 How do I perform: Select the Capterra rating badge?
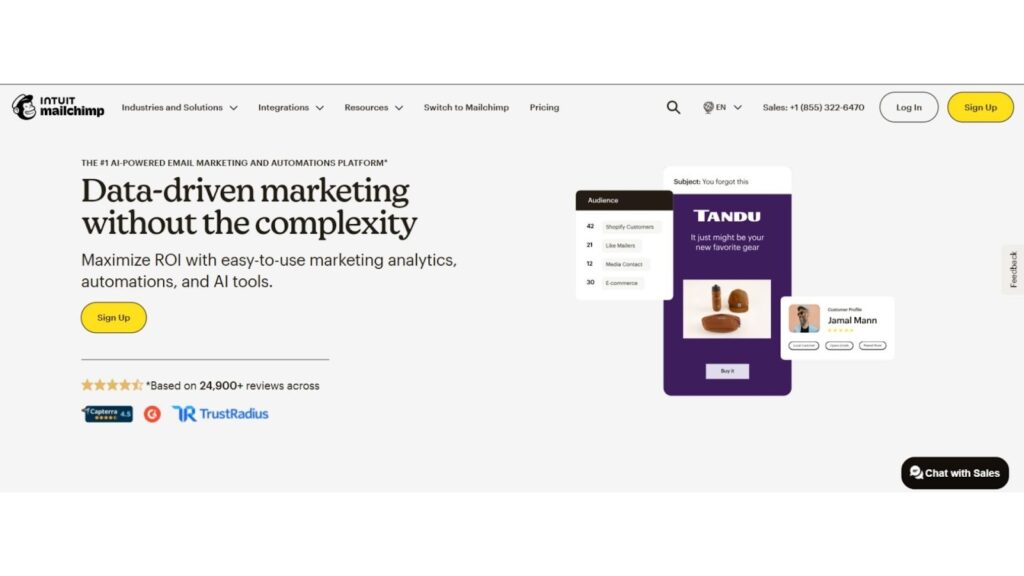pyautogui.click(x=106, y=413)
